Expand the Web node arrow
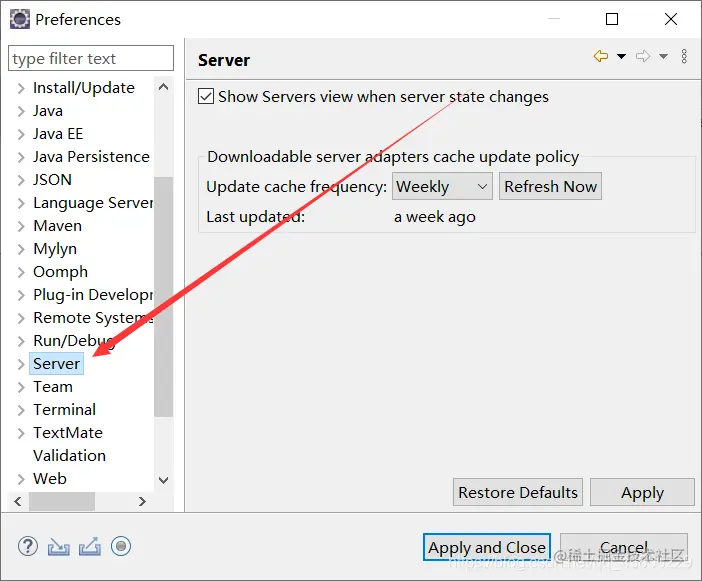 tap(21, 479)
